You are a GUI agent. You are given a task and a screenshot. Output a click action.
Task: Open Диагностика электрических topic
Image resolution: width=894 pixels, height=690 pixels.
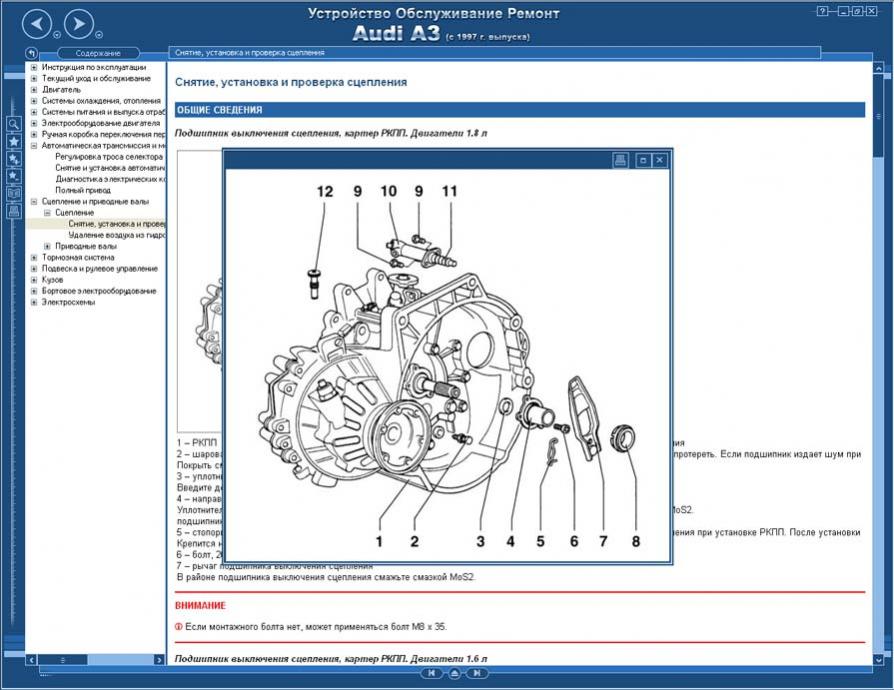pos(110,179)
